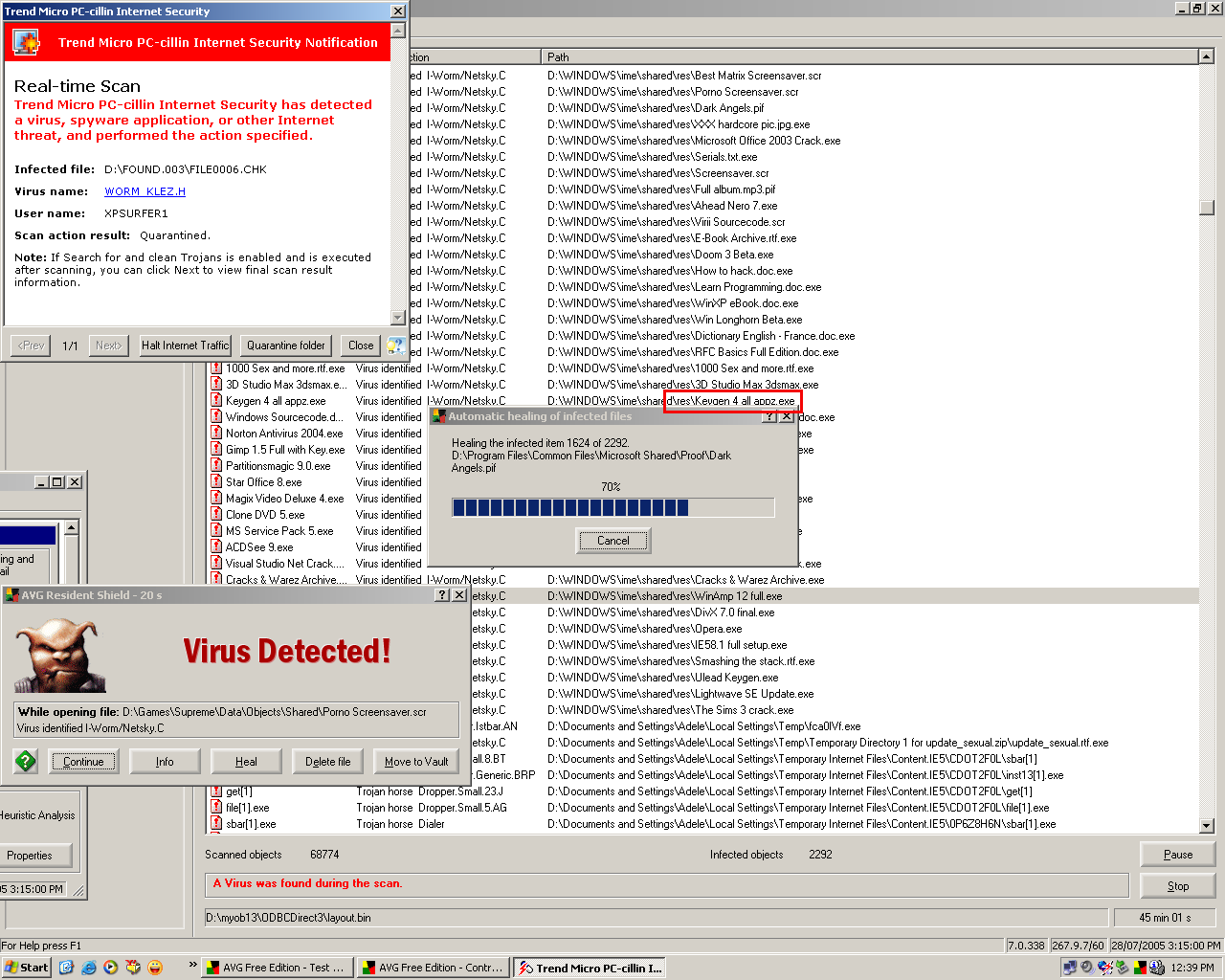Select the Dialer row for sbar[1].exe
1225x980 pixels.
click(702, 824)
